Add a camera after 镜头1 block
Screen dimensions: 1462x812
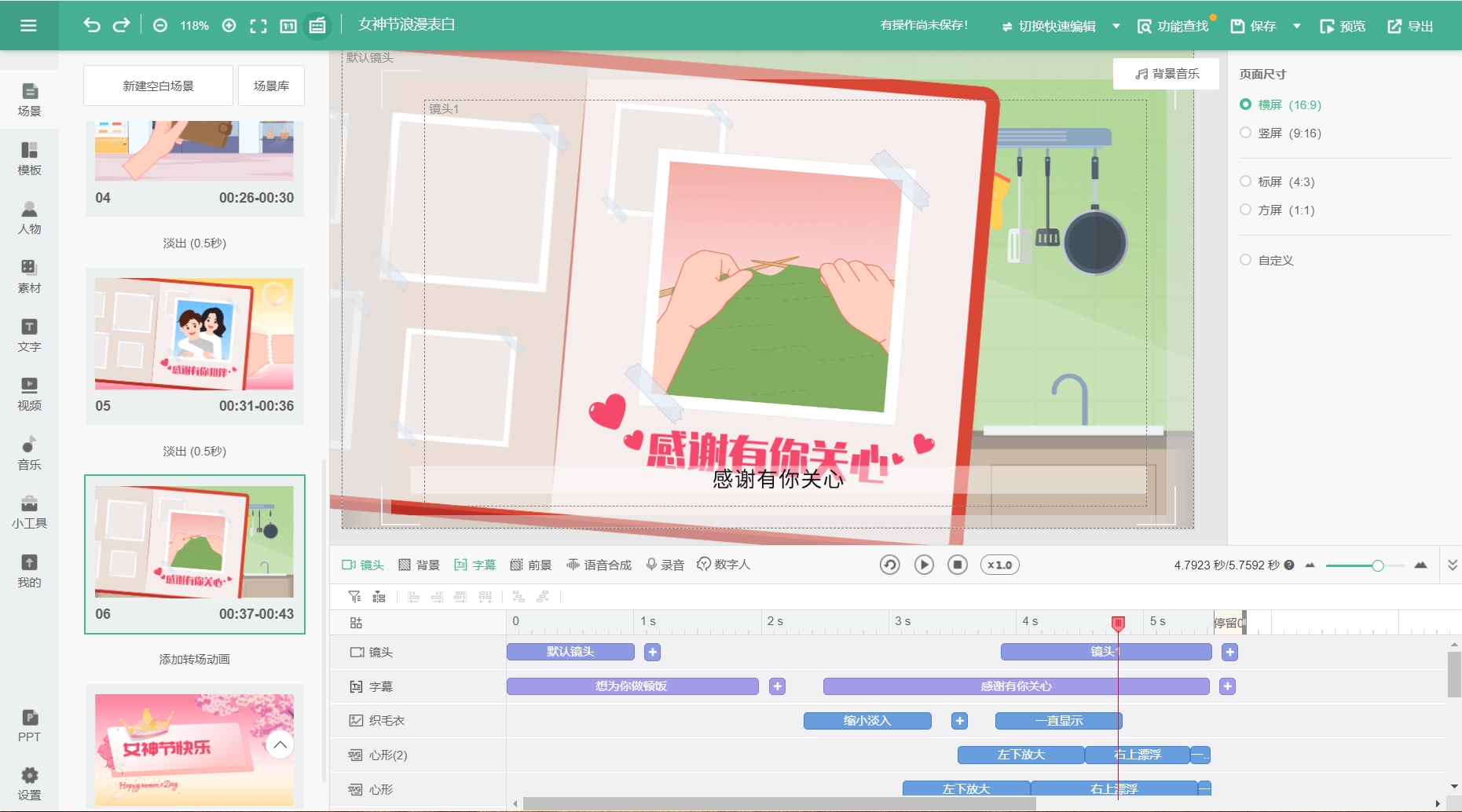tap(1230, 652)
